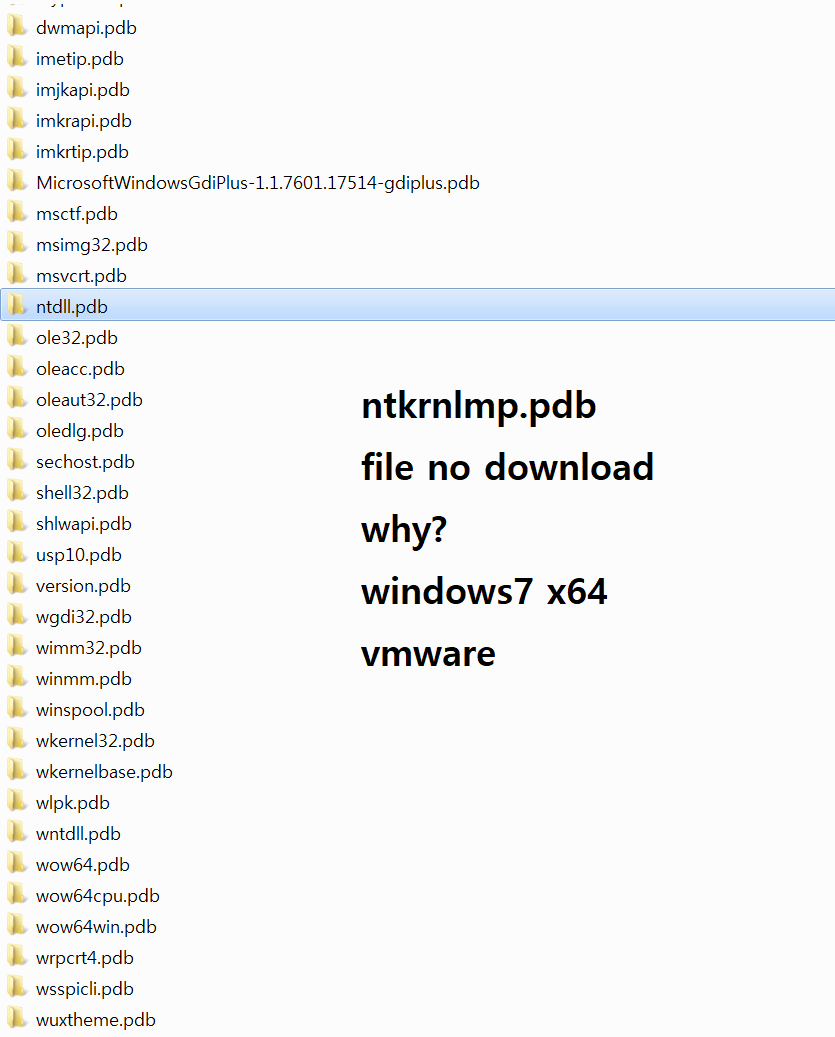Viewport: 835px width, 1037px height.
Task: Click the folder icon beside oleaut32.pdb
Action: coord(17,399)
